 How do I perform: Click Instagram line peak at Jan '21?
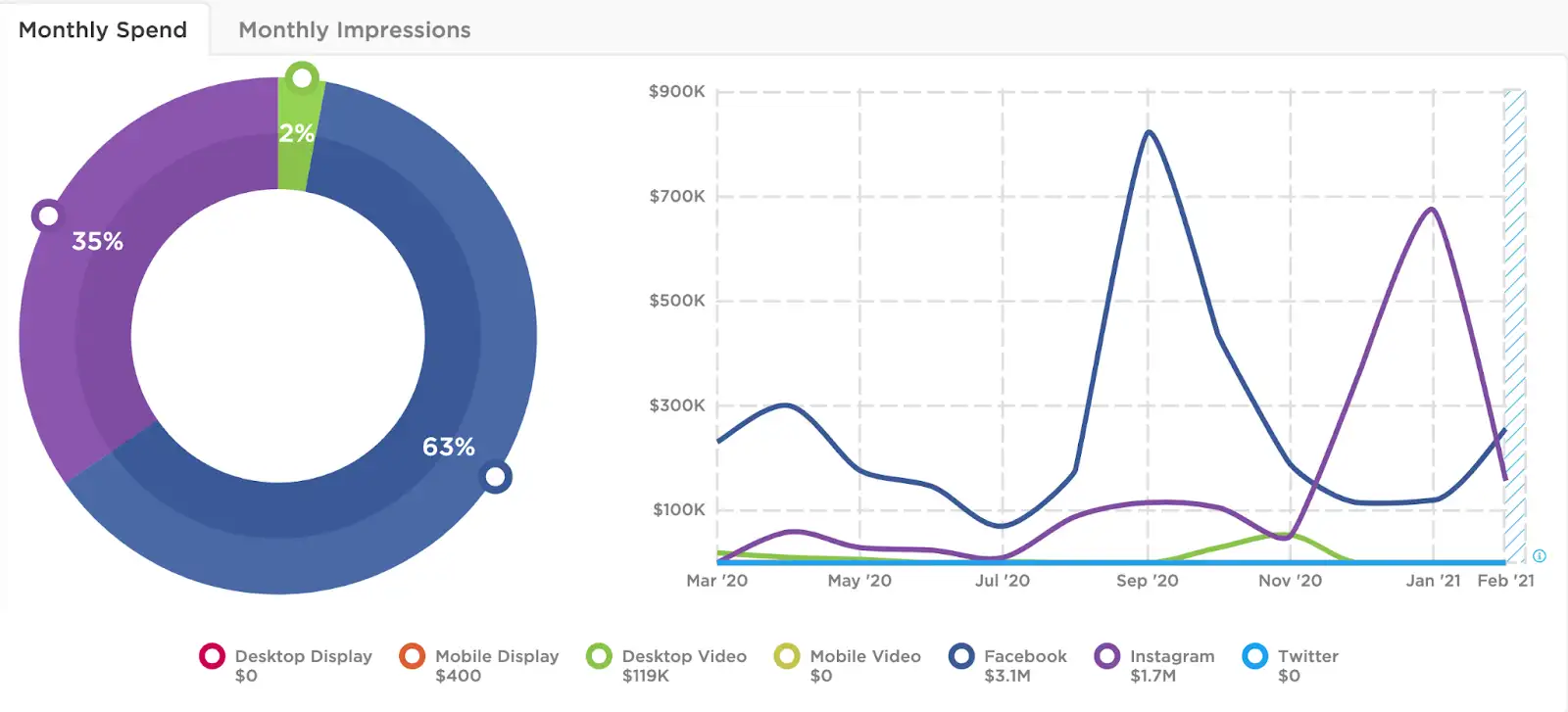pyautogui.click(x=1433, y=209)
